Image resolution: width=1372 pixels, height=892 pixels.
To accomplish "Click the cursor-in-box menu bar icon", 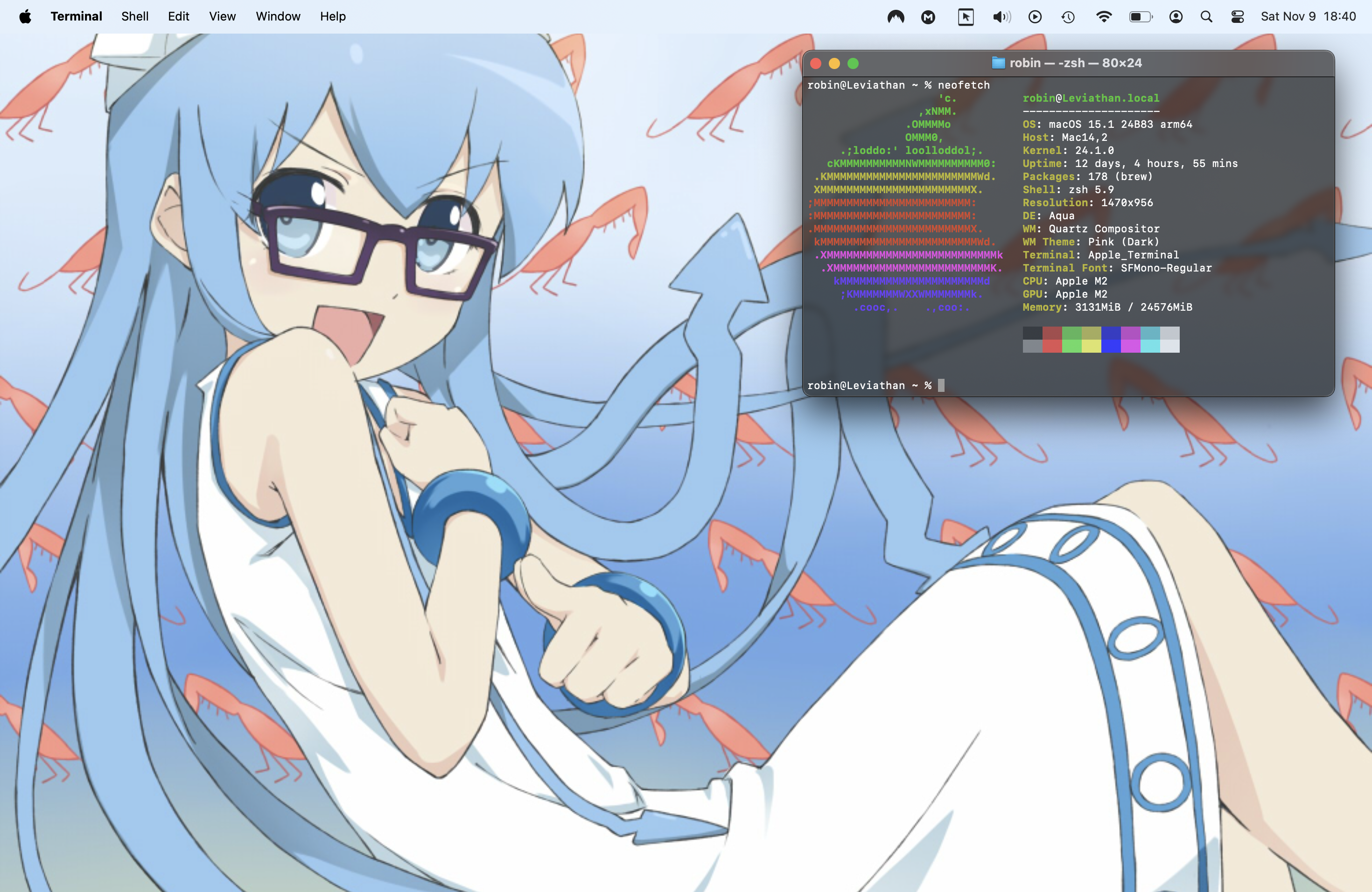I will [x=966, y=17].
